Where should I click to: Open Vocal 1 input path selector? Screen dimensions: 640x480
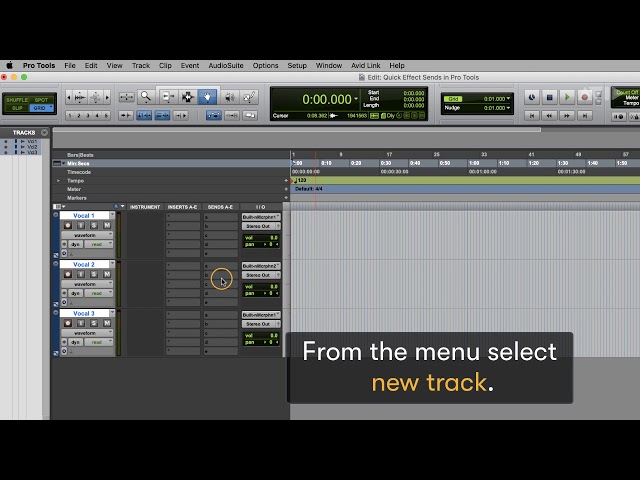261,217
